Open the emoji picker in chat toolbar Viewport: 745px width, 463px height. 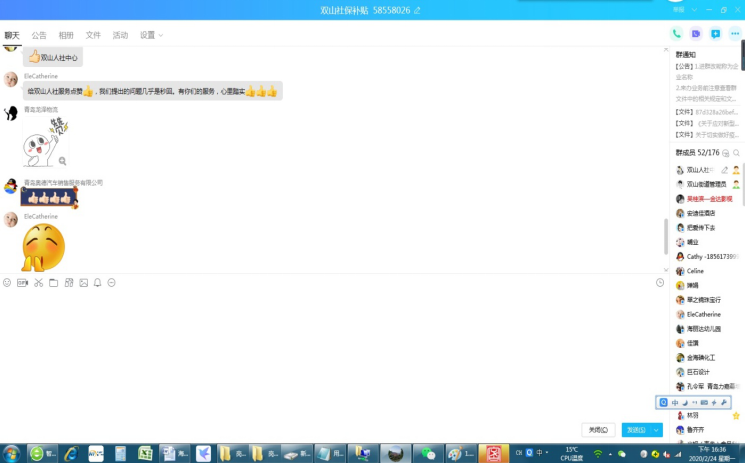tap(7, 283)
